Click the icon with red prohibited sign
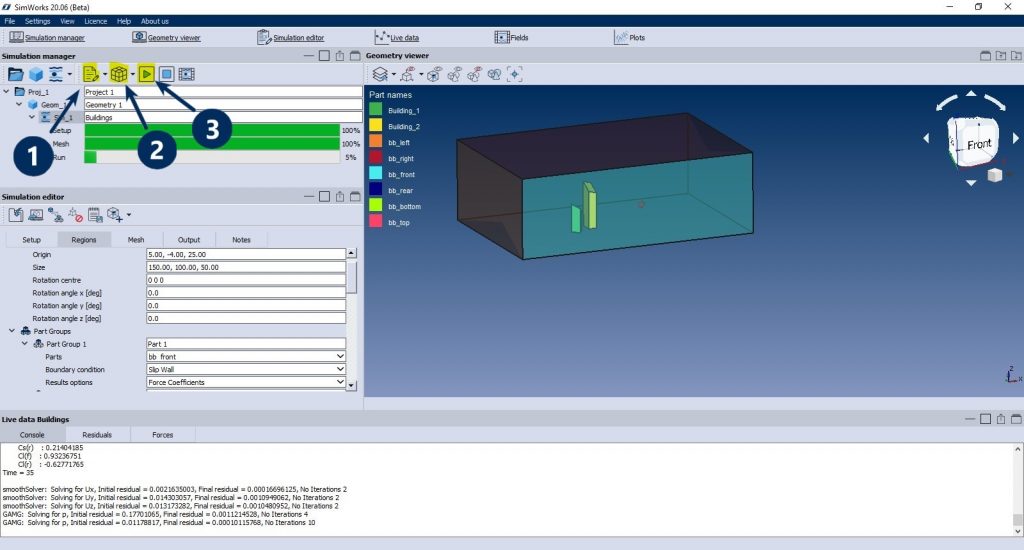This screenshot has width=1024, height=550. click(75, 215)
